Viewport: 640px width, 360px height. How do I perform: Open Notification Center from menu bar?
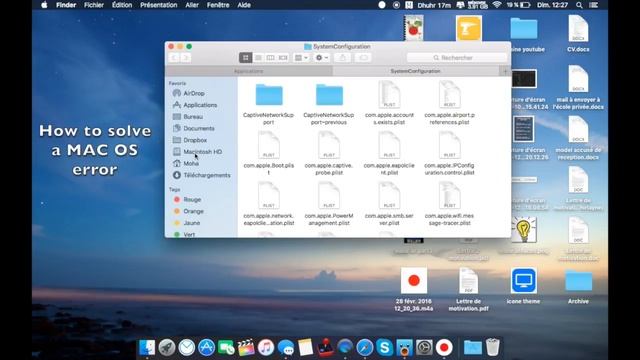pos(594,5)
